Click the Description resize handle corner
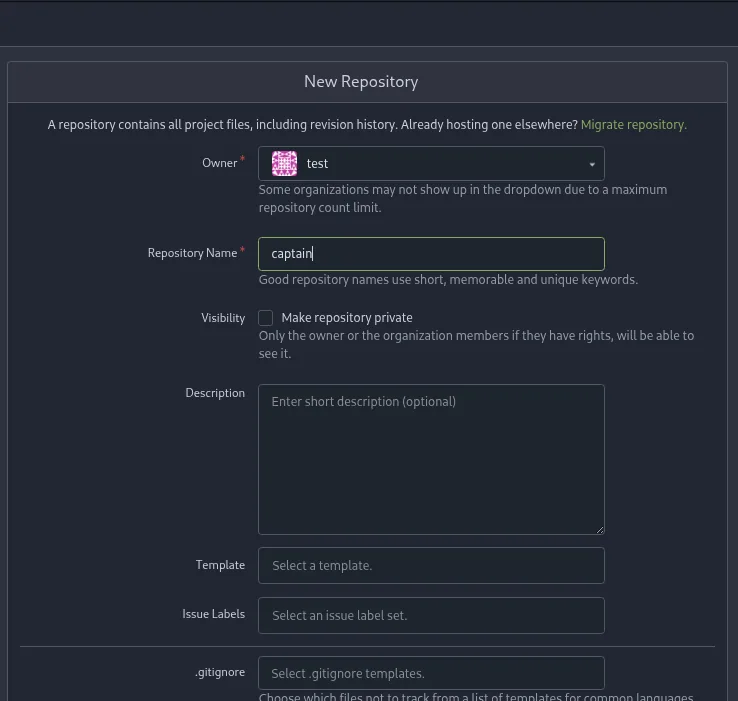 tap(600, 530)
